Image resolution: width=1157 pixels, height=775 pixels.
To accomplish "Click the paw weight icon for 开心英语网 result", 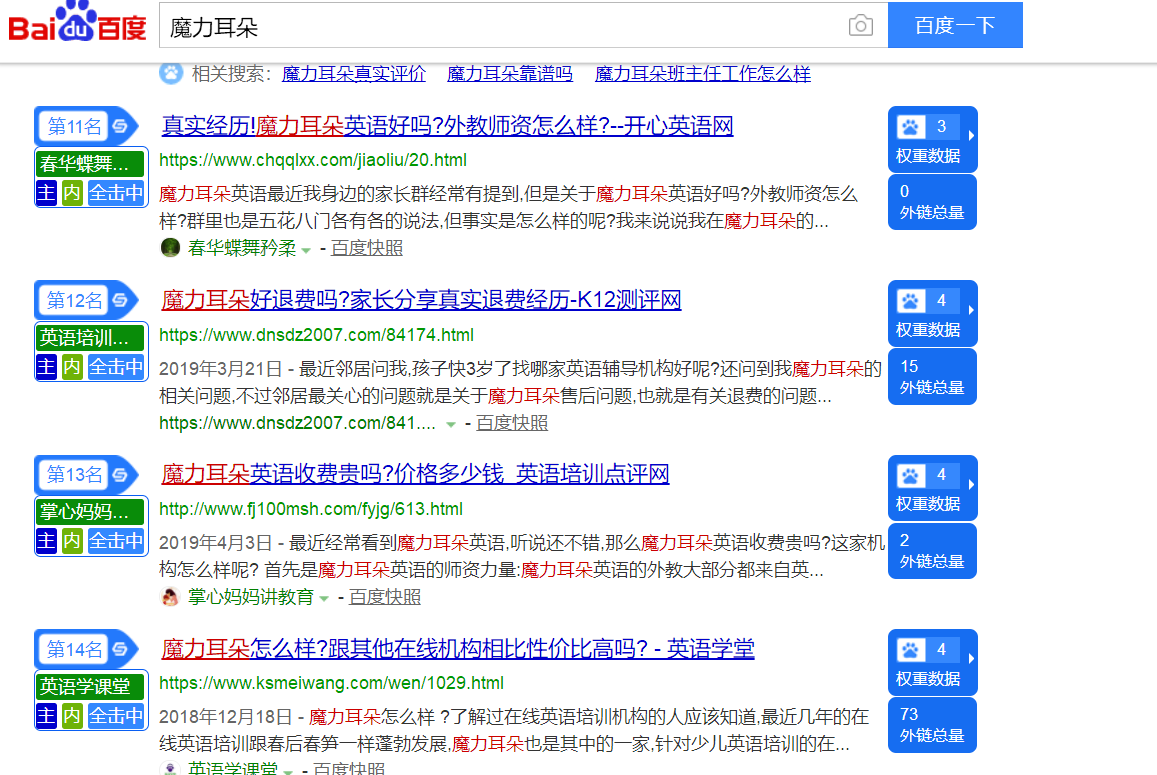I will coord(911,127).
